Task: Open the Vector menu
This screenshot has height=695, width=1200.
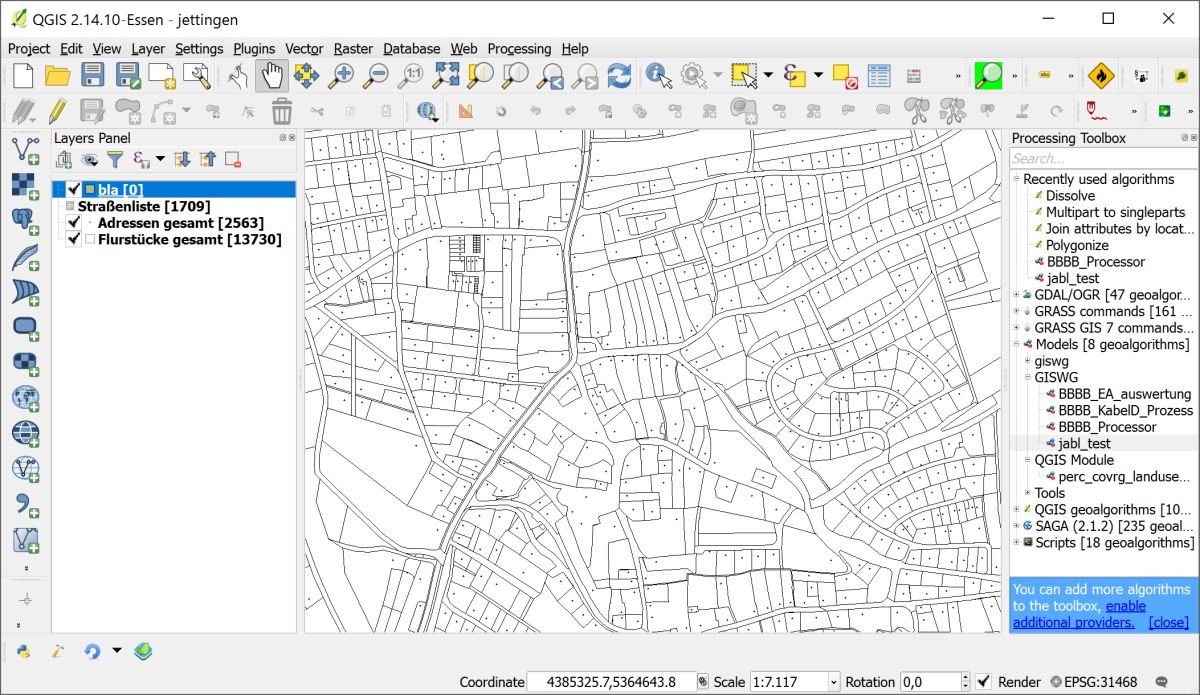Action: [304, 48]
